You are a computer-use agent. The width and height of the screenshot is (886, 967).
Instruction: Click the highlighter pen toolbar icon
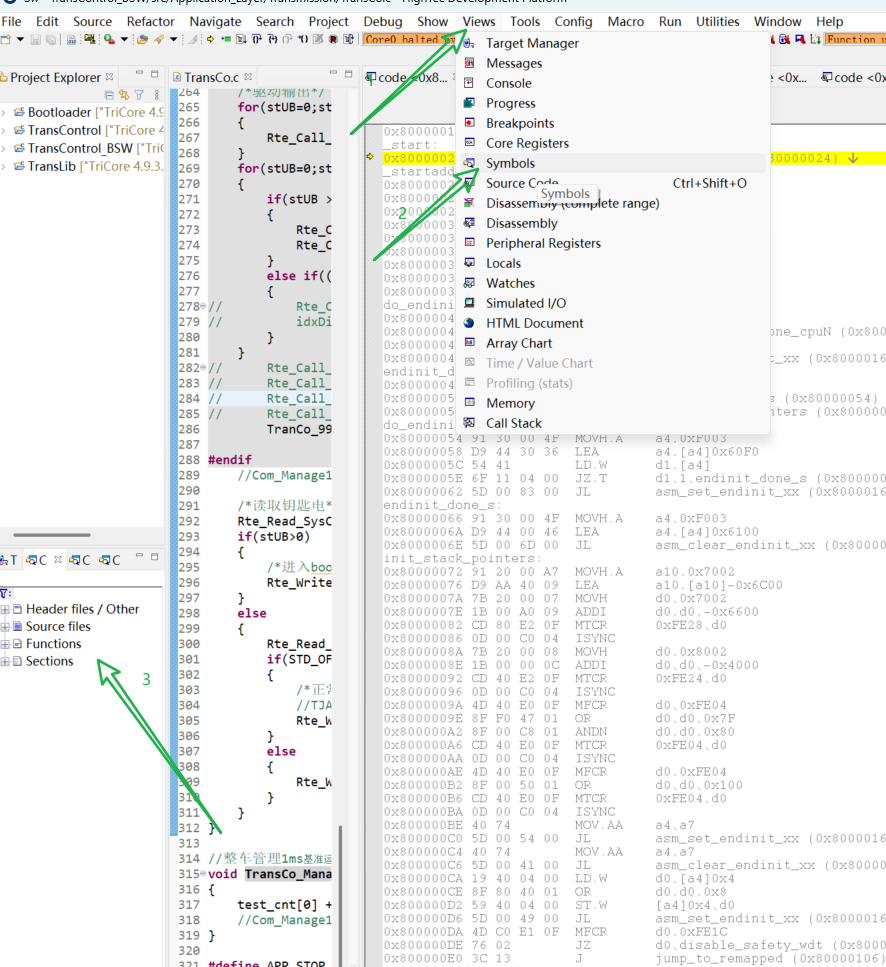point(159,39)
